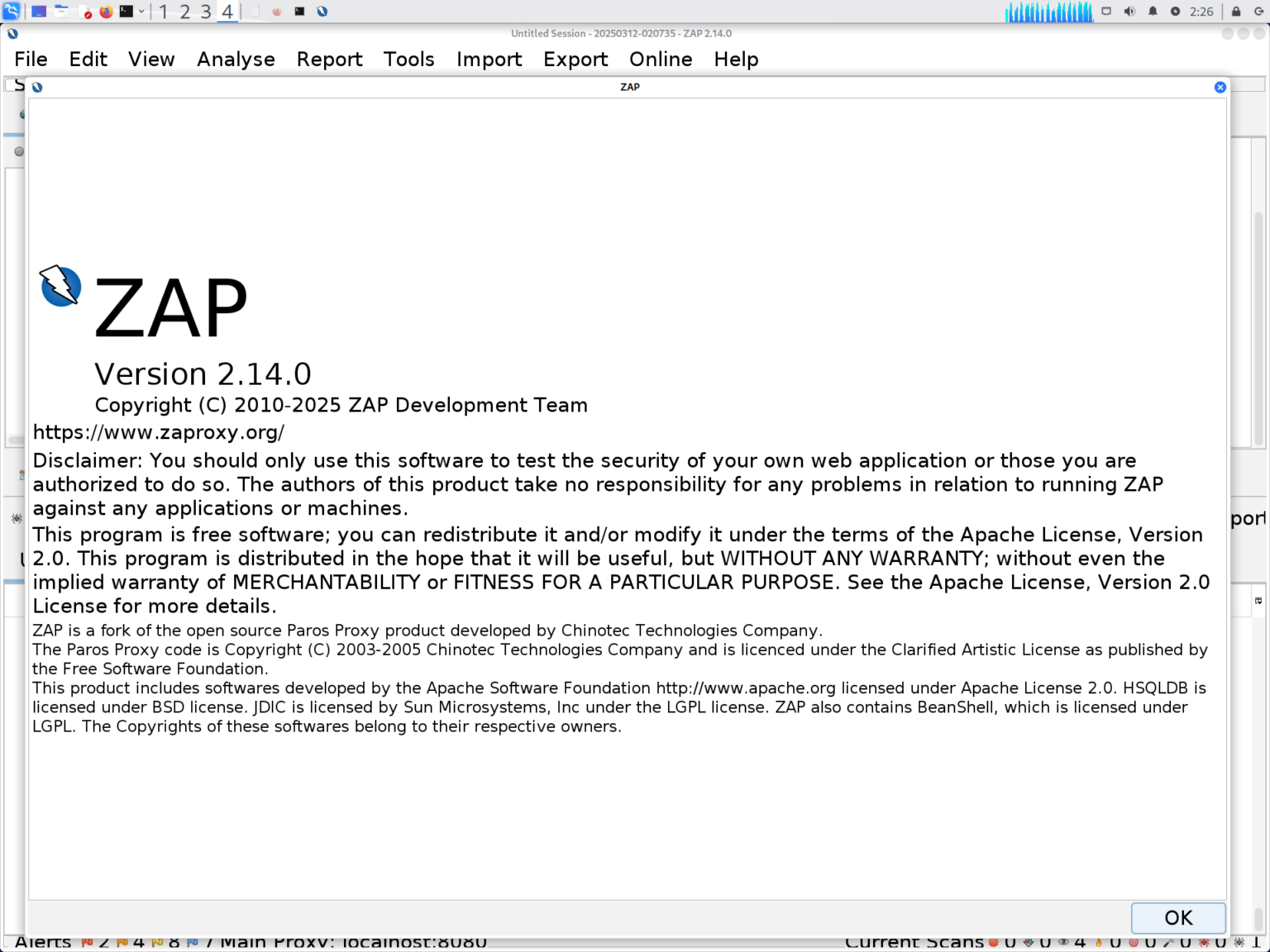Click the ZAP icon at the taskbar right
The width and height of the screenshot is (1270, 952).
coord(322,12)
